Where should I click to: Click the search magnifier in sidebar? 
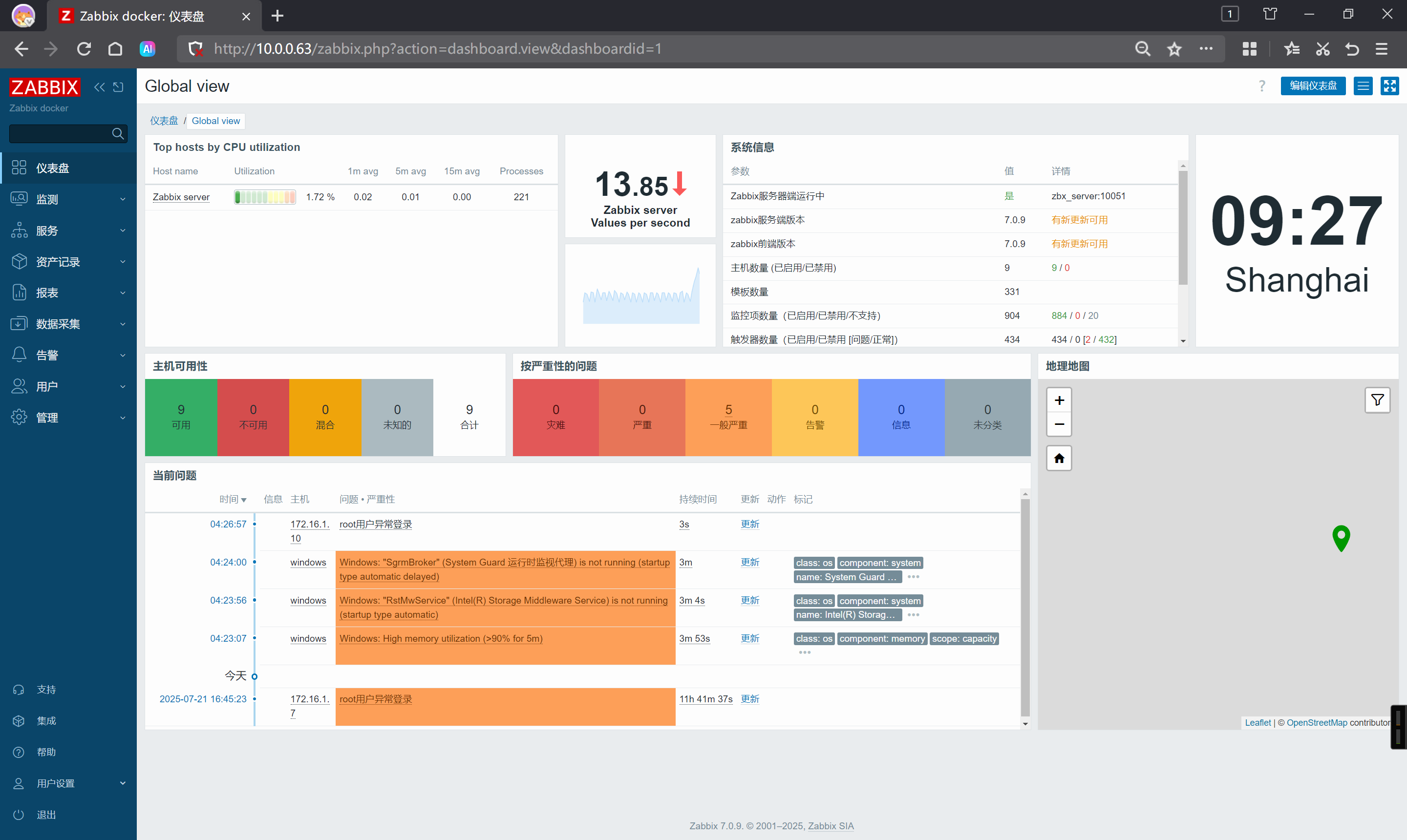(x=118, y=134)
